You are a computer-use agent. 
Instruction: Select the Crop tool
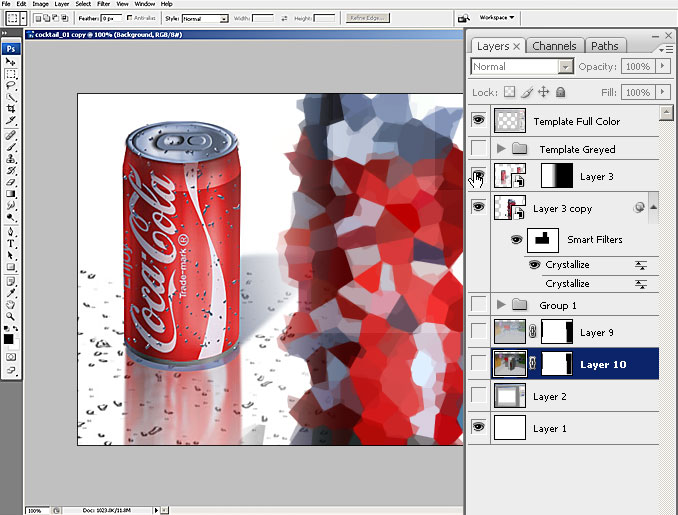(x=11, y=109)
